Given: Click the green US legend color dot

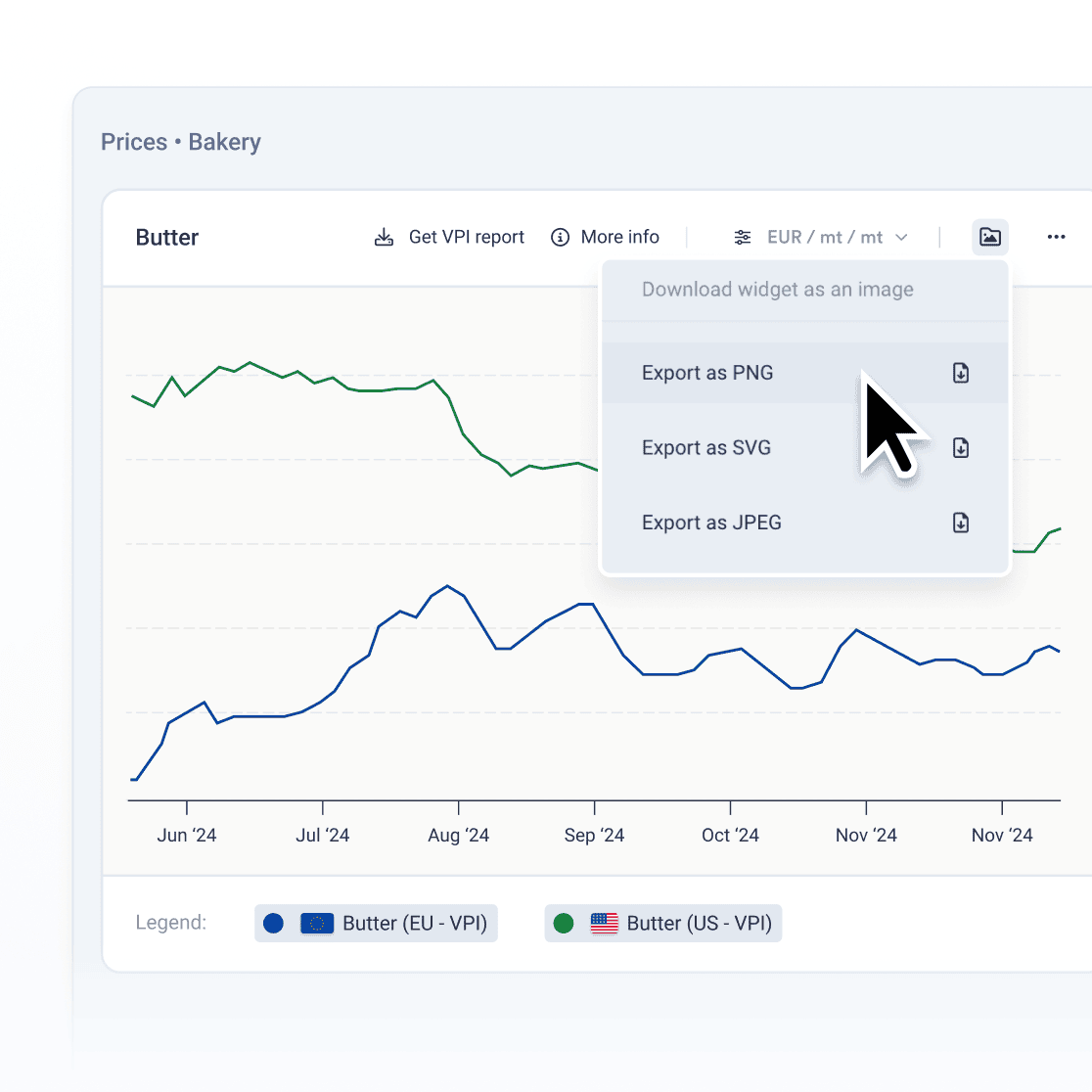Looking at the screenshot, I should 564,924.
